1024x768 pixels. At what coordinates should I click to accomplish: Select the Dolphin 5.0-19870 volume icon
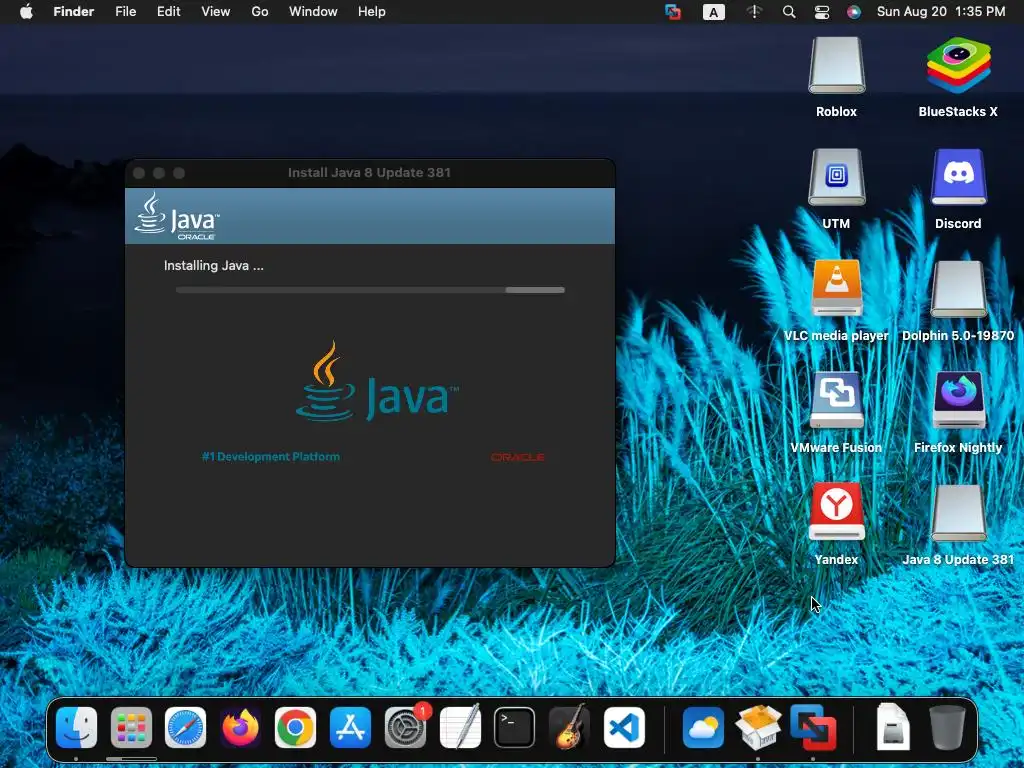[x=958, y=289]
